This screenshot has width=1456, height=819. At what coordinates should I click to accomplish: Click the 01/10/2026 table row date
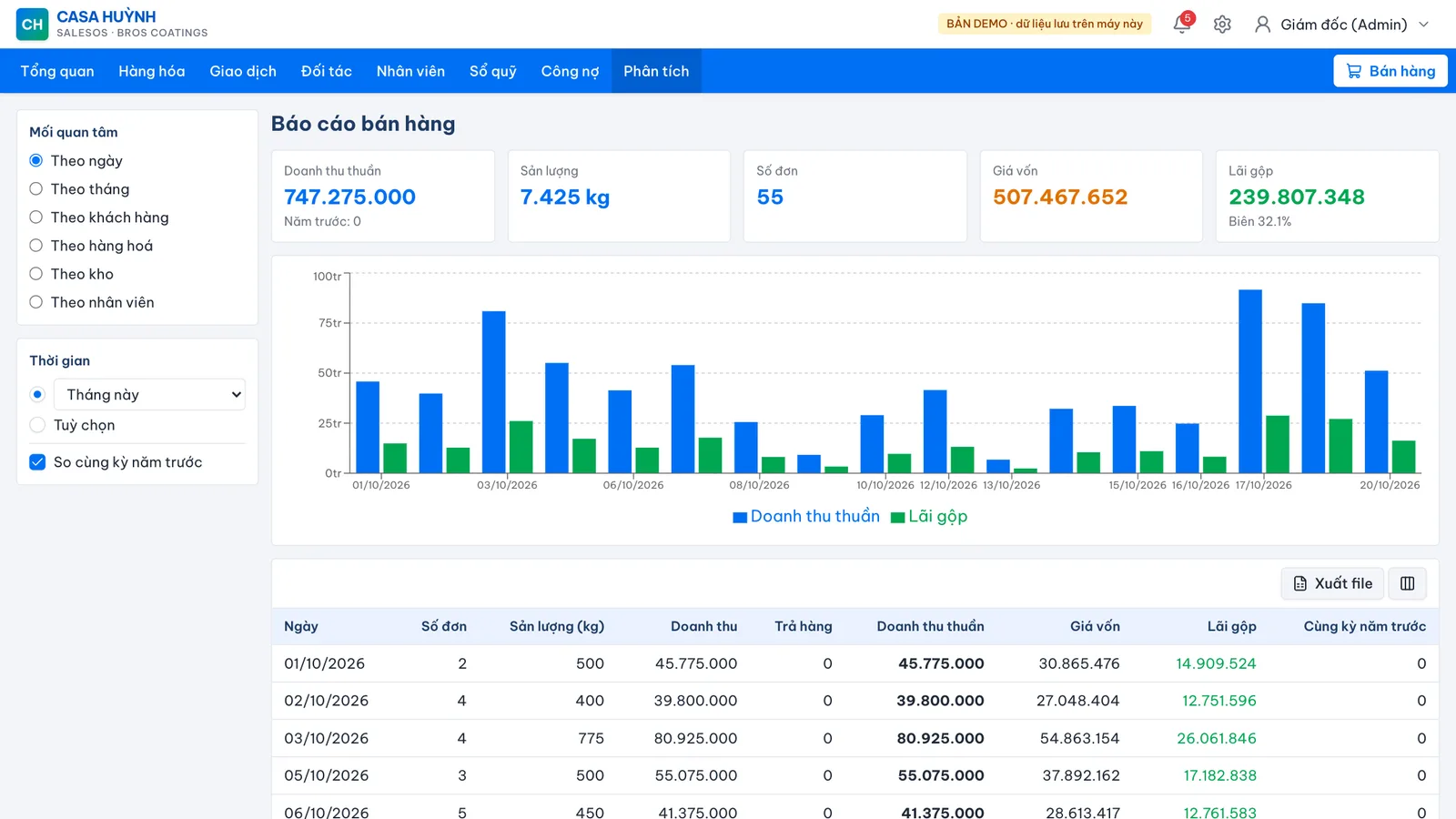click(324, 663)
